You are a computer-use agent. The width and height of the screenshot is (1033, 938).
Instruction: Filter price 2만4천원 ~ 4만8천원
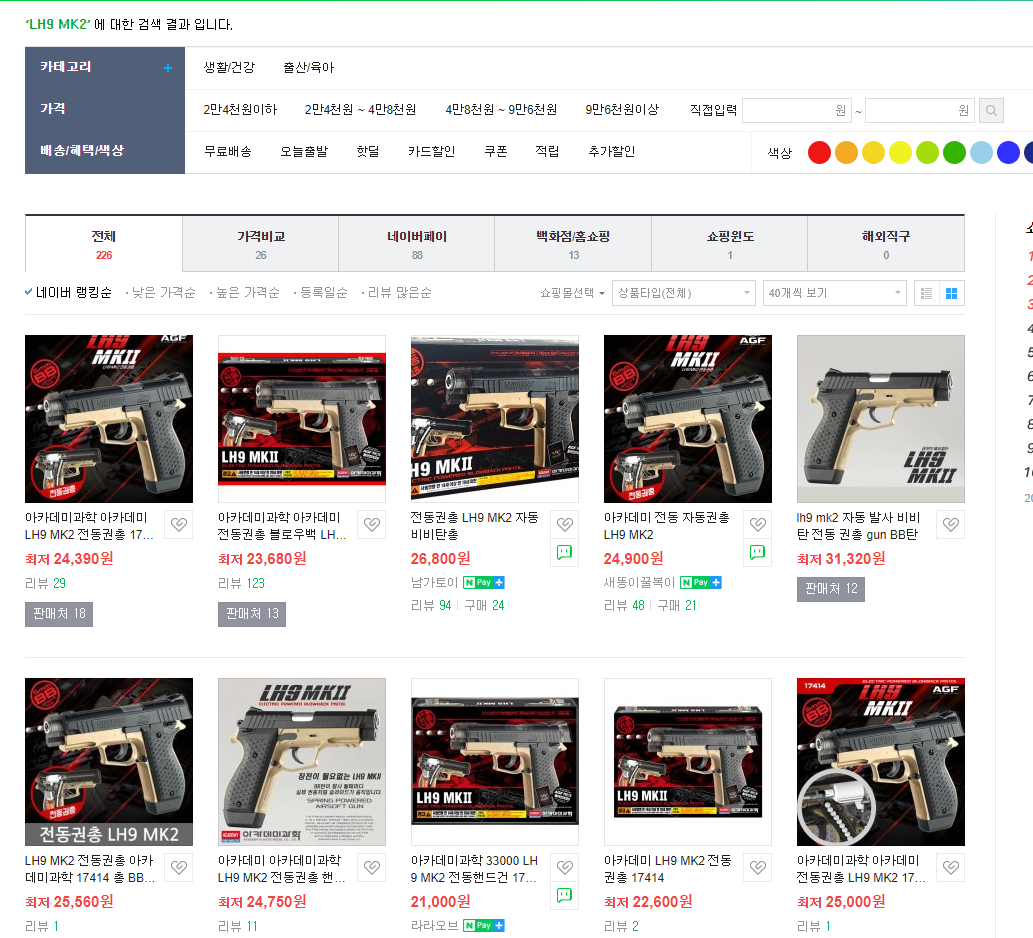click(x=360, y=109)
